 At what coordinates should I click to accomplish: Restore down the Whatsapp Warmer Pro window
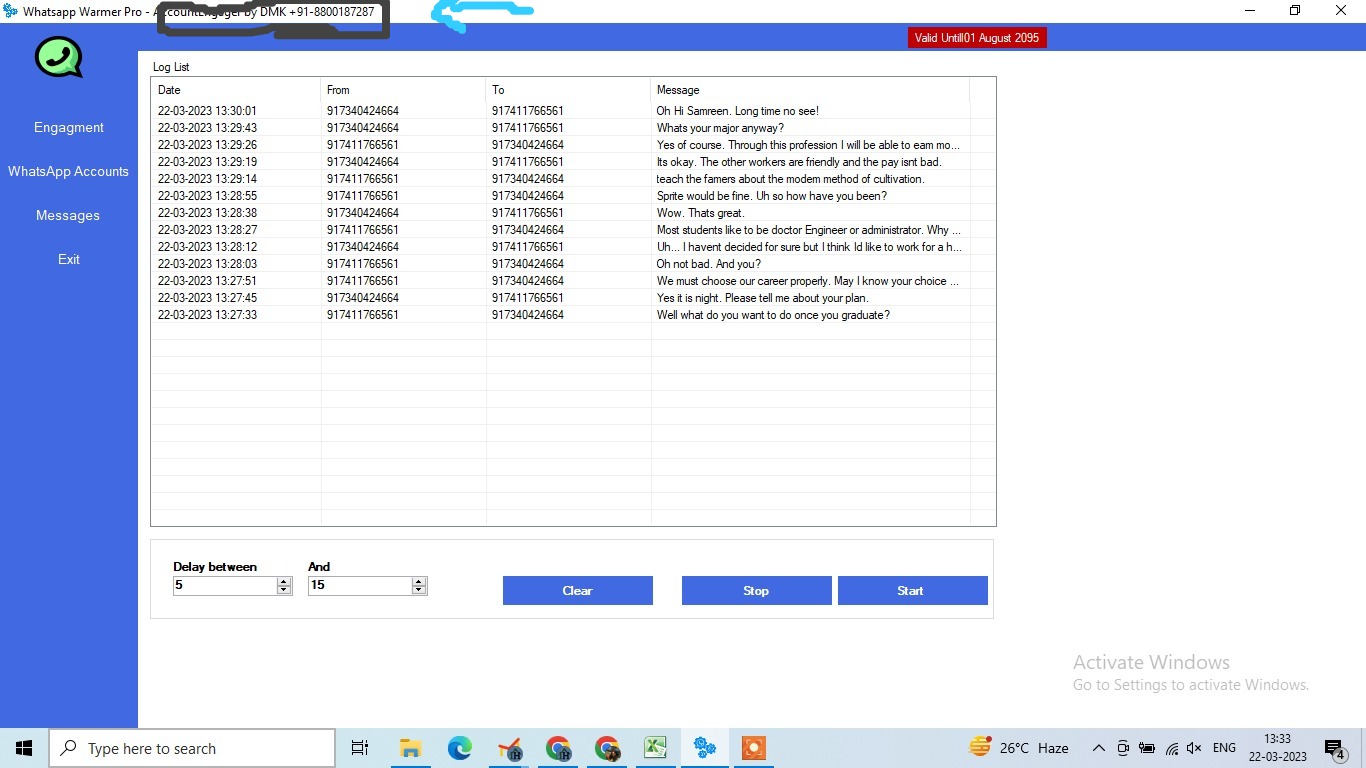[1295, 11]
